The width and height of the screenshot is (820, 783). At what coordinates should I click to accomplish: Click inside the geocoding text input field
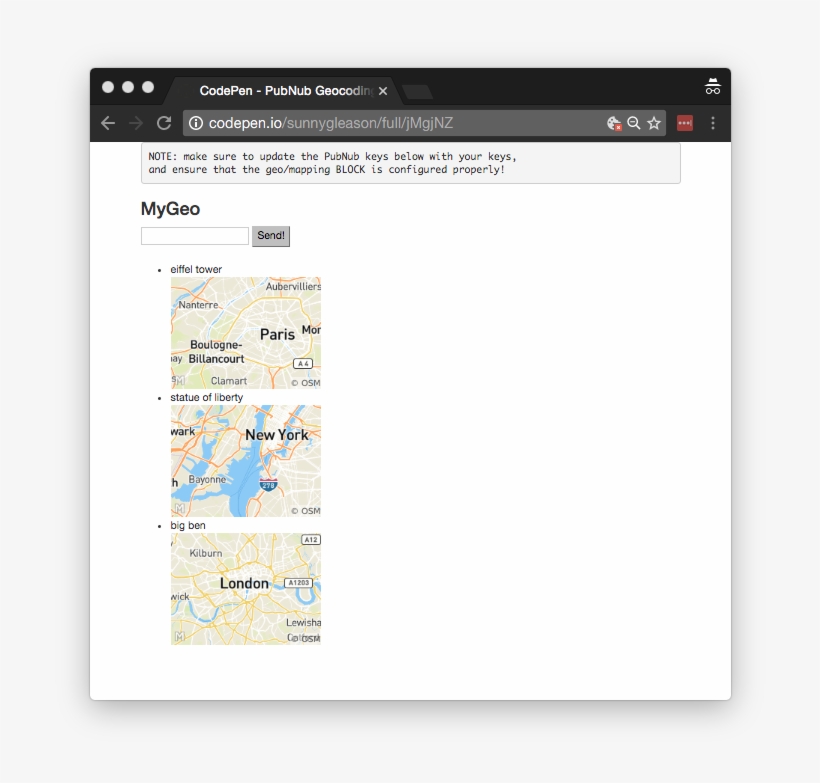[x=194, y=235]
